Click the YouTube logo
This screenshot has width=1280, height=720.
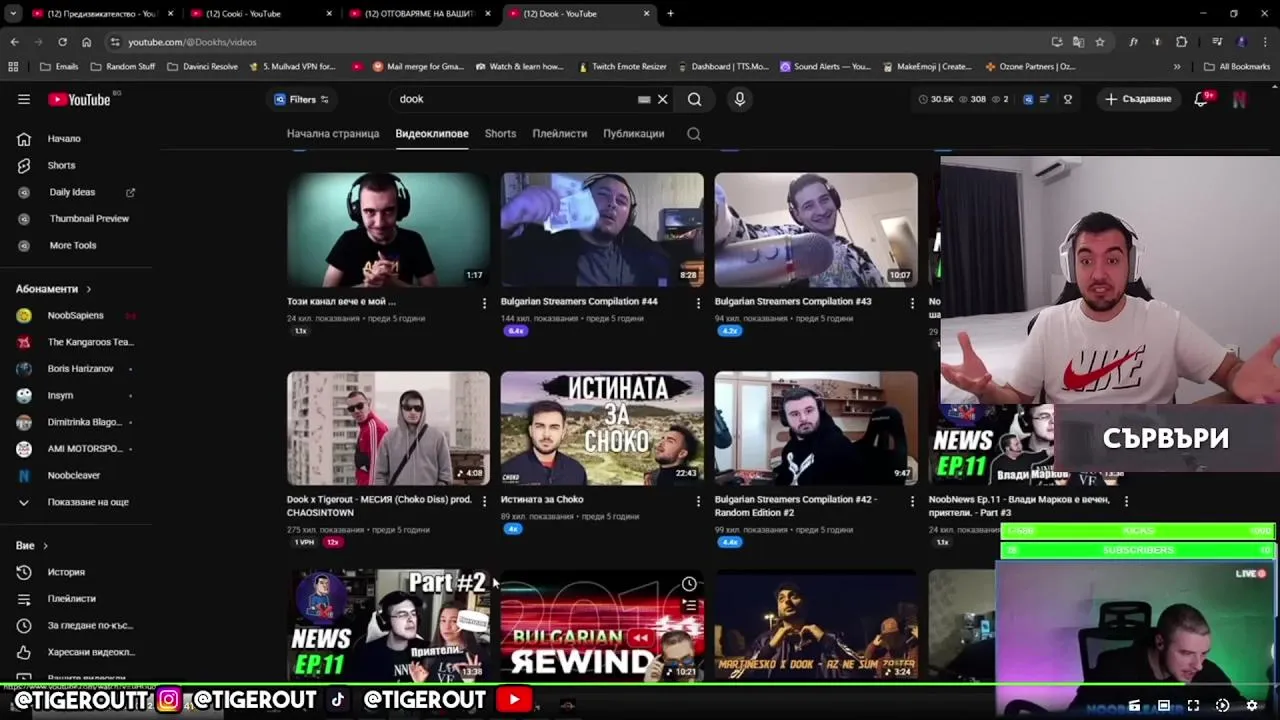tap(79, 99)
